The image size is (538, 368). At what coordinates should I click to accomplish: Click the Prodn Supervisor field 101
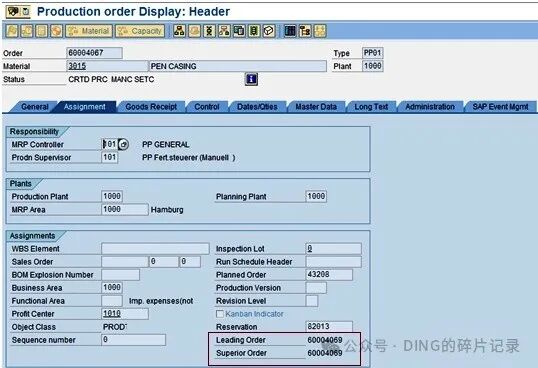point(110,157)
